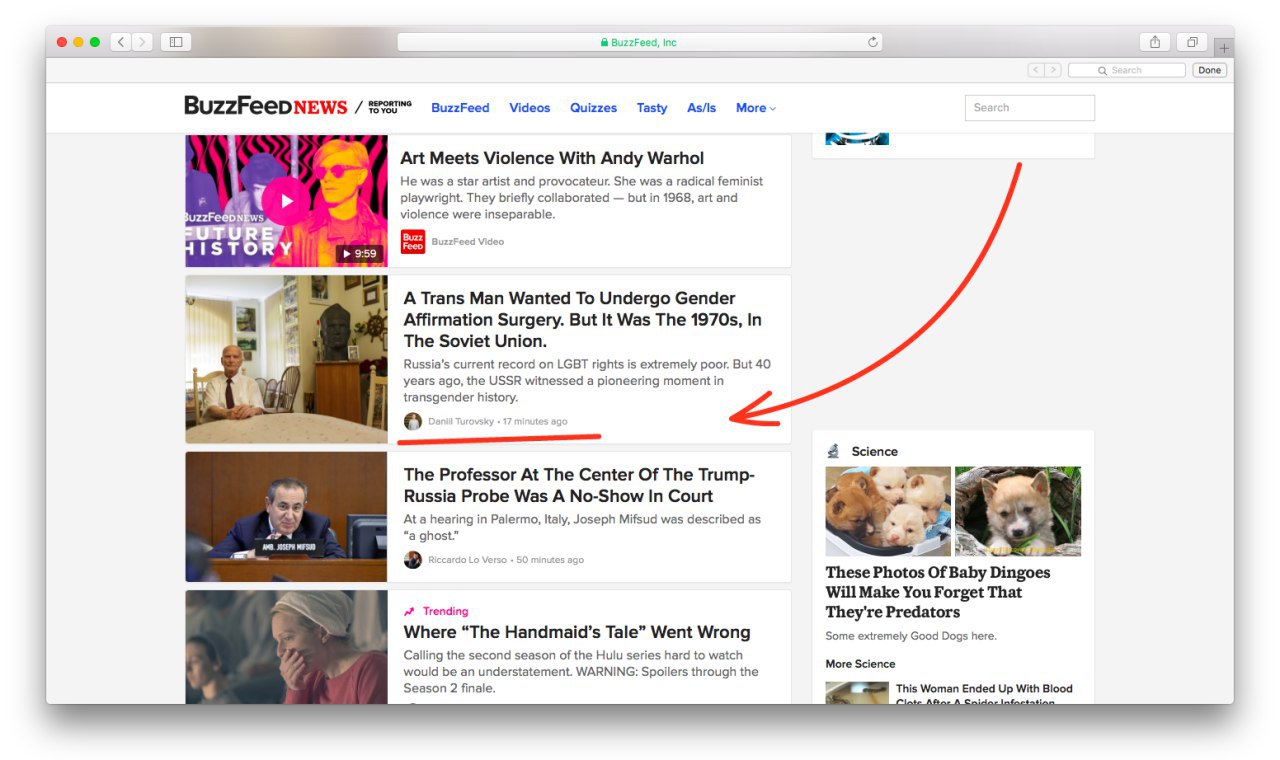Screen dimensions: 1280x760
Task: Open the Share menu icon
Action: tap(1155, 42)
